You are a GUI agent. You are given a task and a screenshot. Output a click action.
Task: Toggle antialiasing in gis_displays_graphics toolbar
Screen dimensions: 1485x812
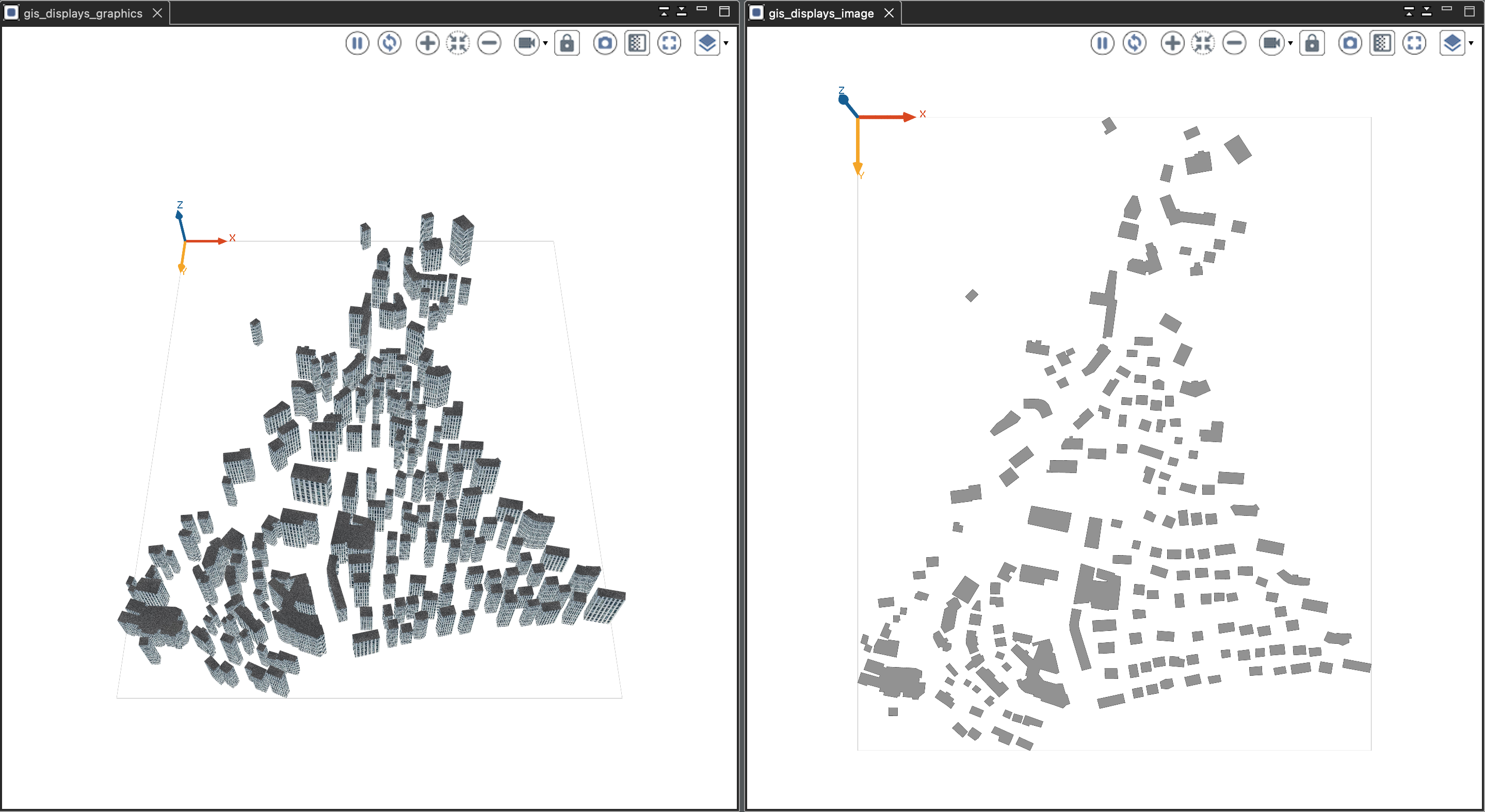[x=637, y=43]
